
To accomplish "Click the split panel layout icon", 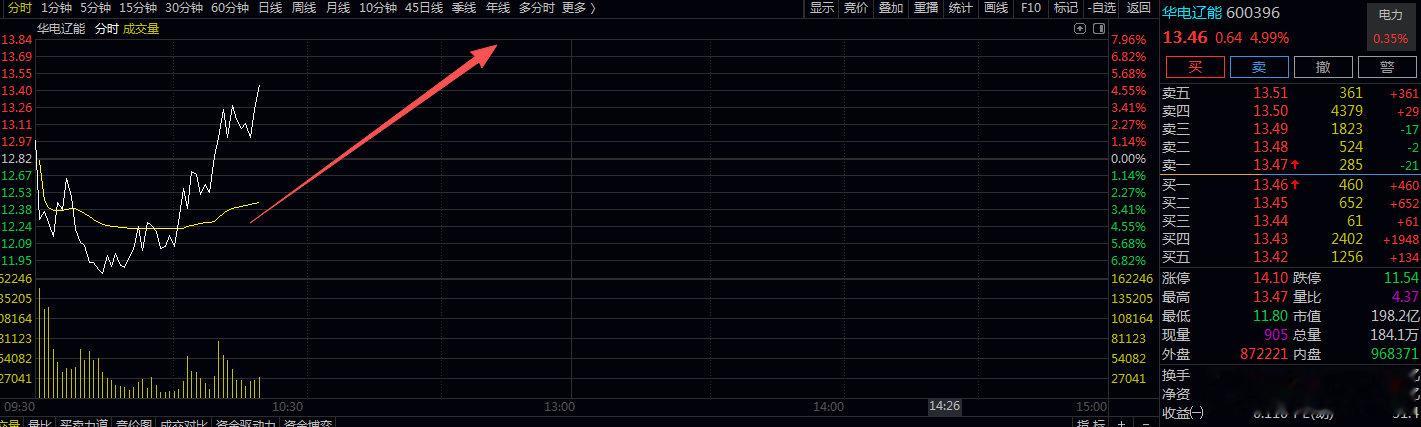I will [x=1097, y=29].
